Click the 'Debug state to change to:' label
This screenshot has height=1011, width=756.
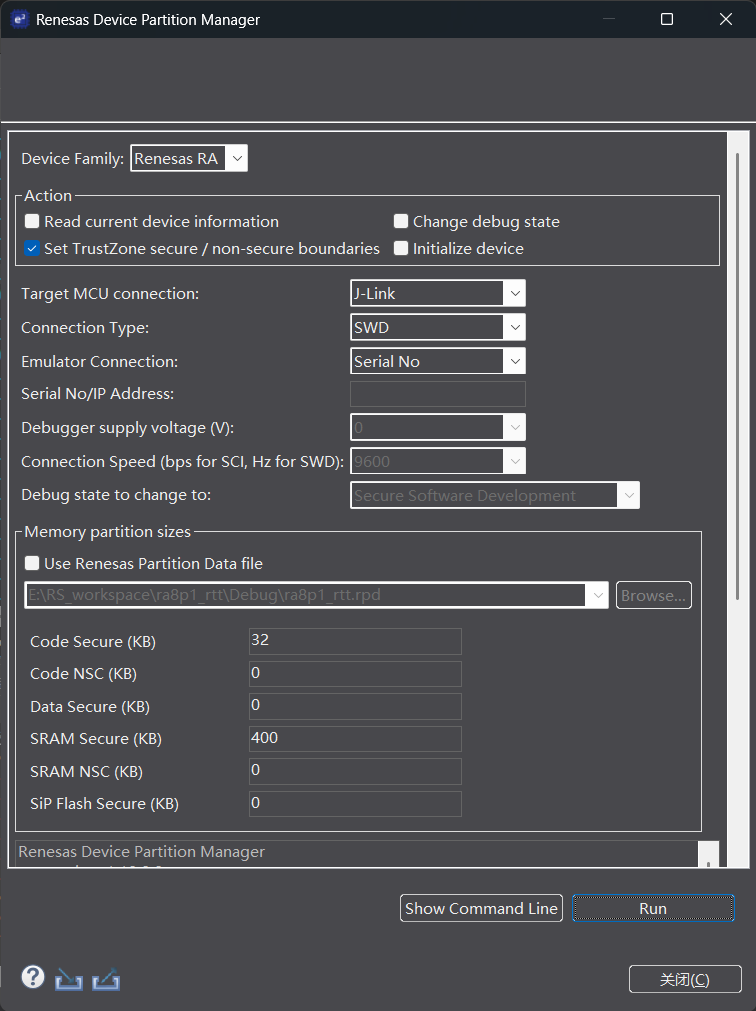[116, 495]
